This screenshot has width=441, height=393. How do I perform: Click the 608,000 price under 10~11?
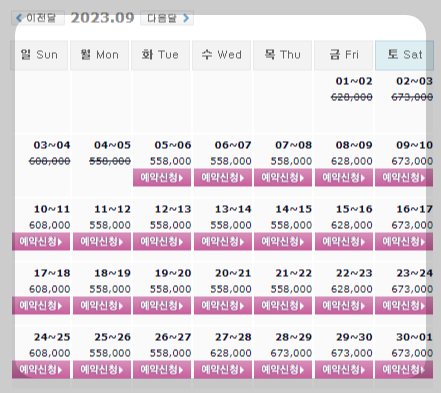[49, 225]
